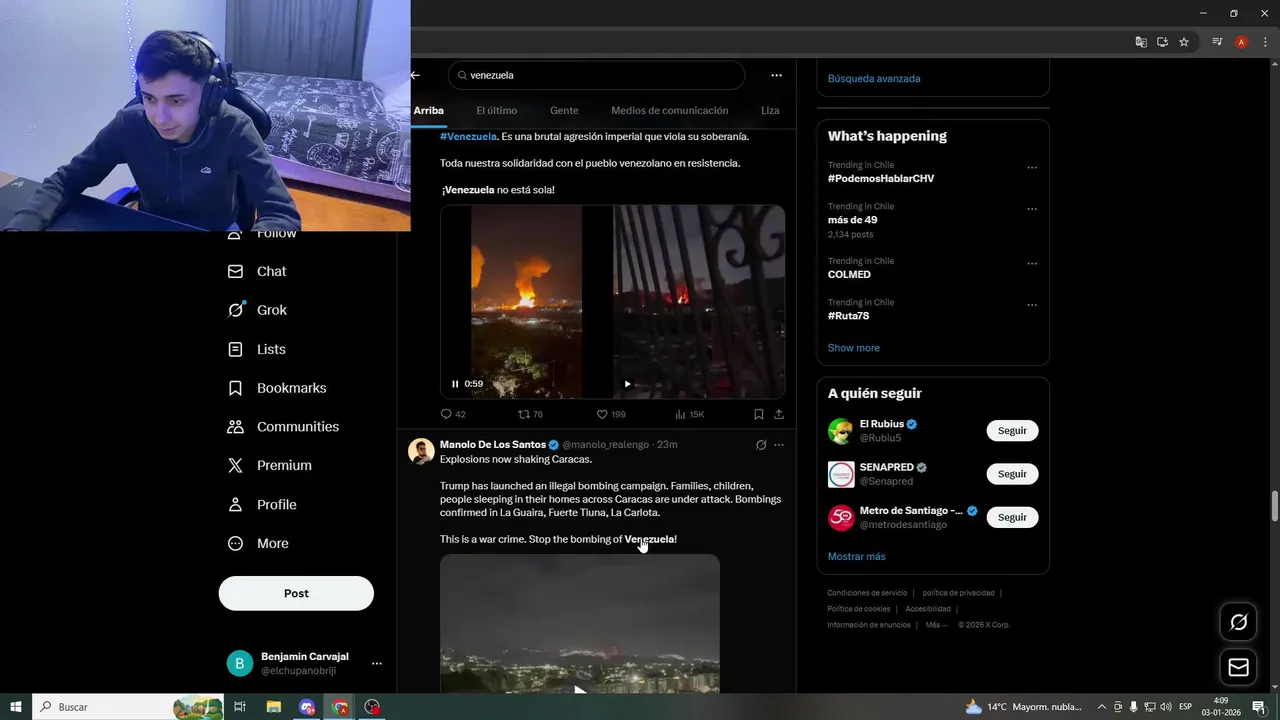Screen dimensions: 1280x720
Task: Open options for más de 49 trend
Action: [x=1032, y=209]
